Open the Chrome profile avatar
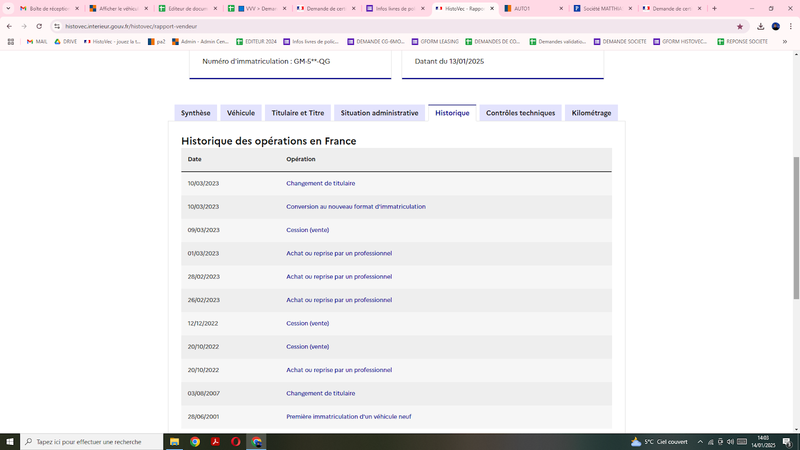Screen dimensions: 800x450 point(776,26)
